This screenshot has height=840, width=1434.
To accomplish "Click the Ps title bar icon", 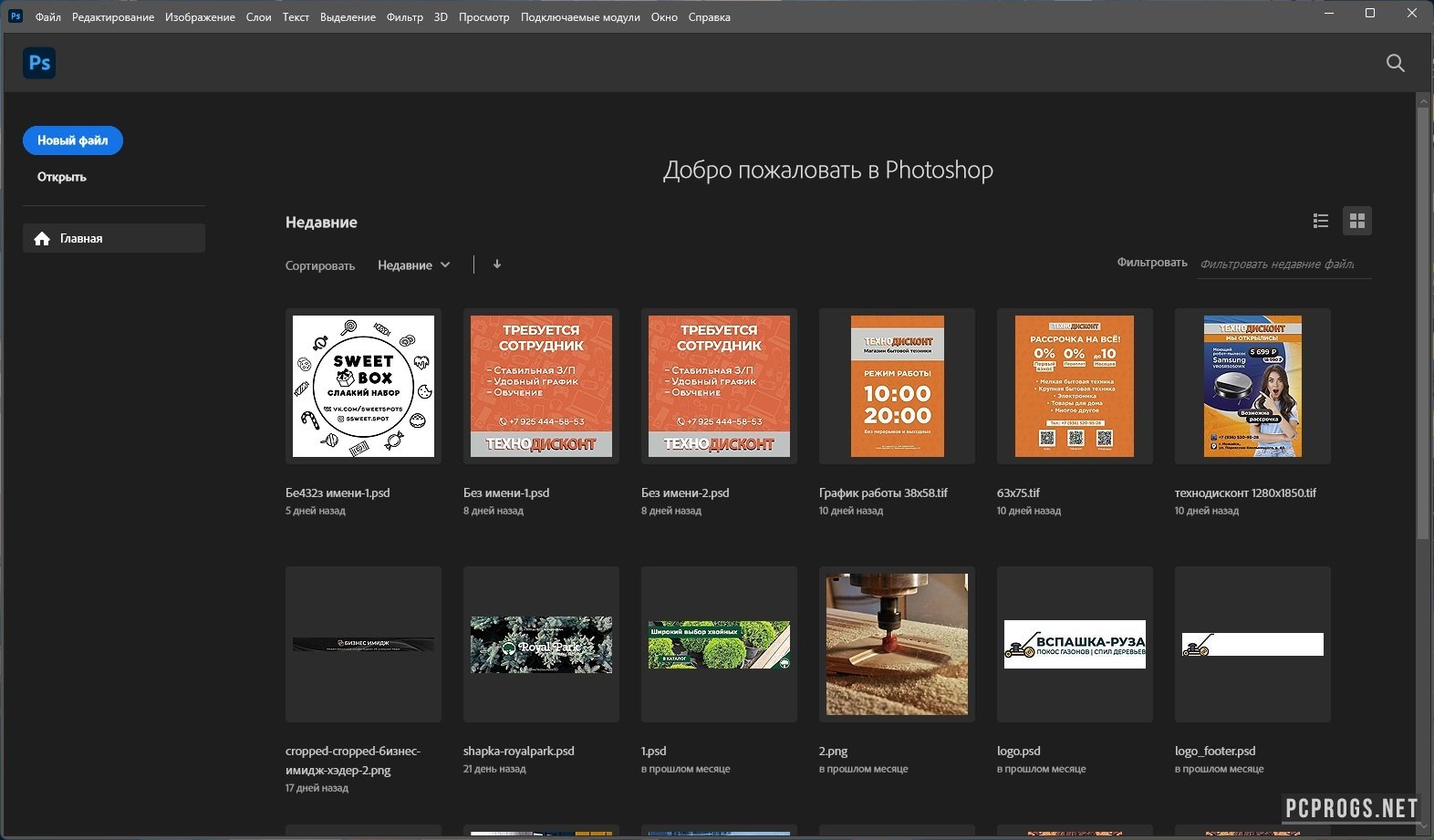I will tap(16, 16).
